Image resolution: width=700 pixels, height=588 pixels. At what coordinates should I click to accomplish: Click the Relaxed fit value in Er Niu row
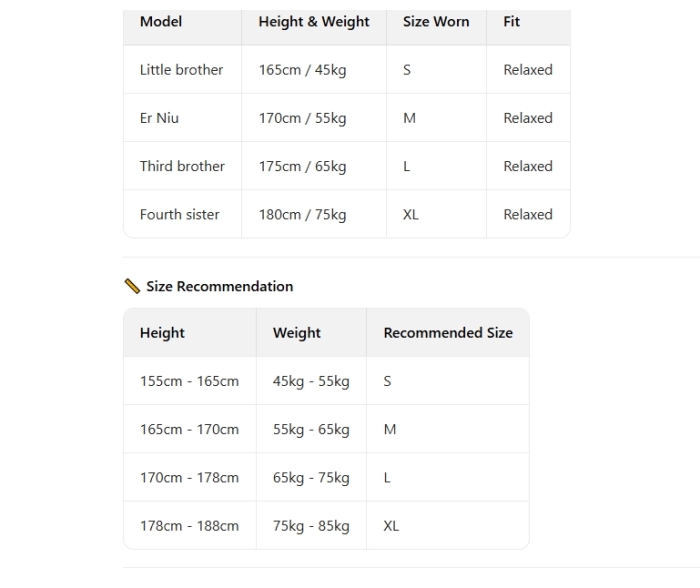point(528,118)
